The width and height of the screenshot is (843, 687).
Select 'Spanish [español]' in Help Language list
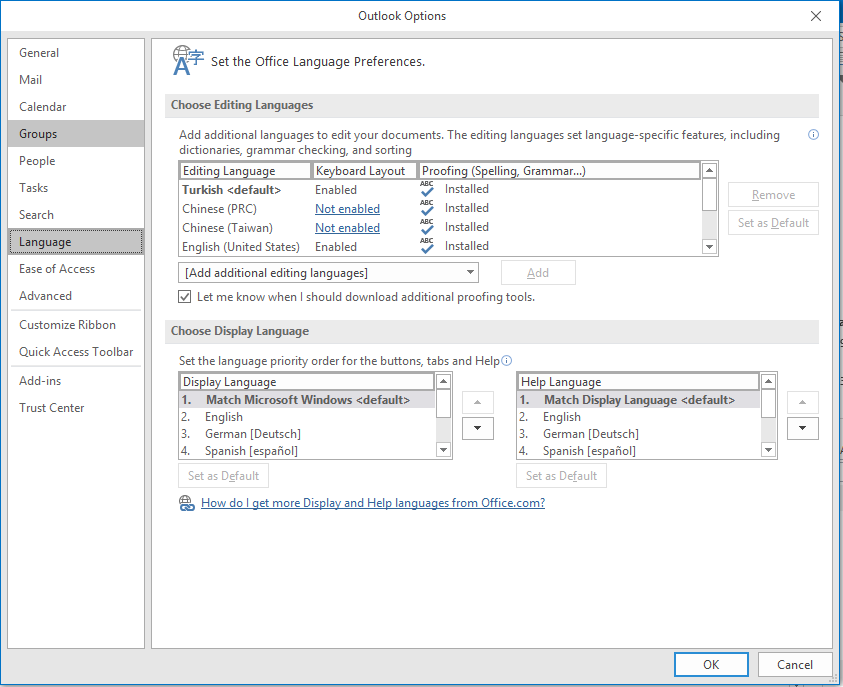(639, 450)
